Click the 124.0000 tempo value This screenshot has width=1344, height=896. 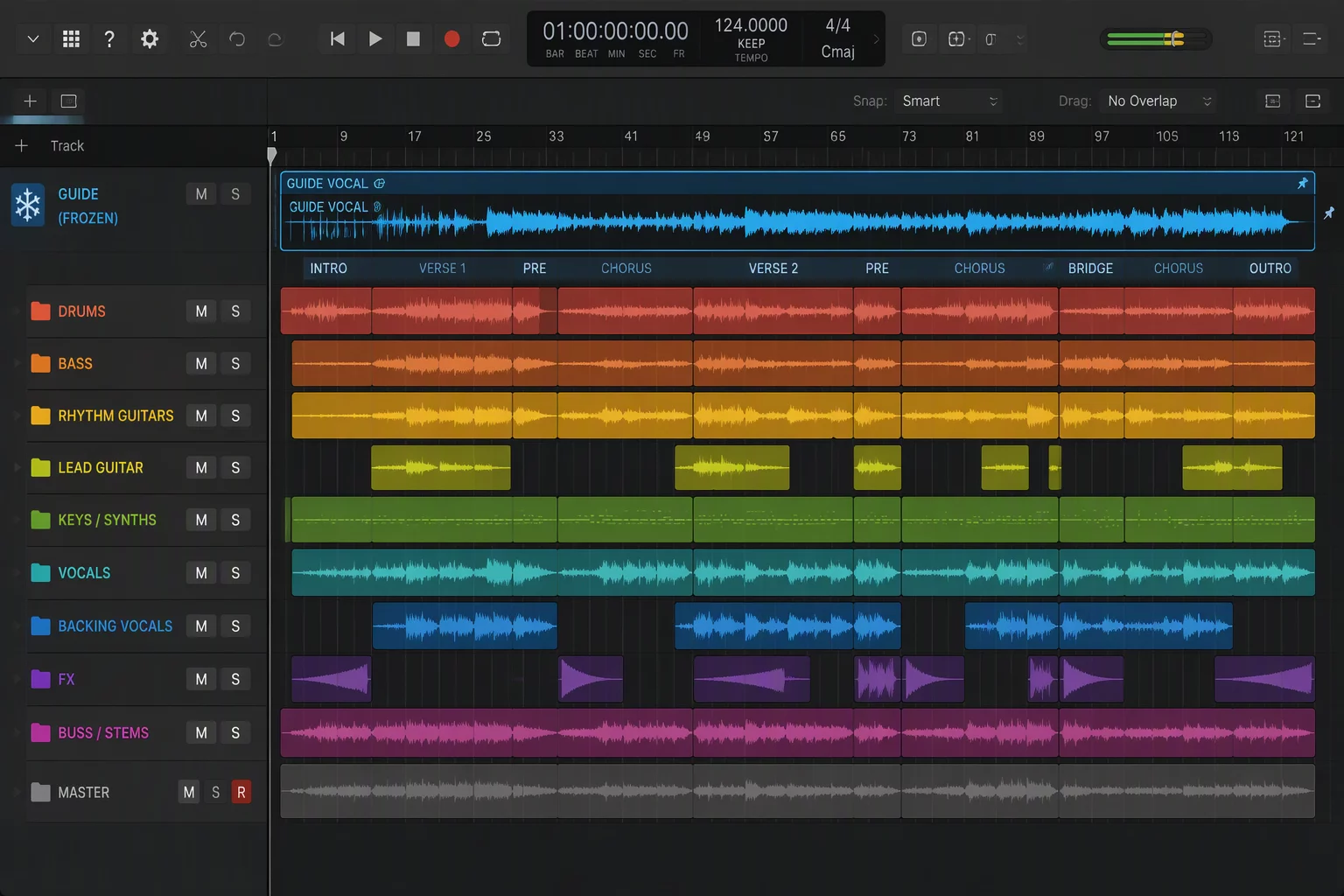tap(751, 25)
